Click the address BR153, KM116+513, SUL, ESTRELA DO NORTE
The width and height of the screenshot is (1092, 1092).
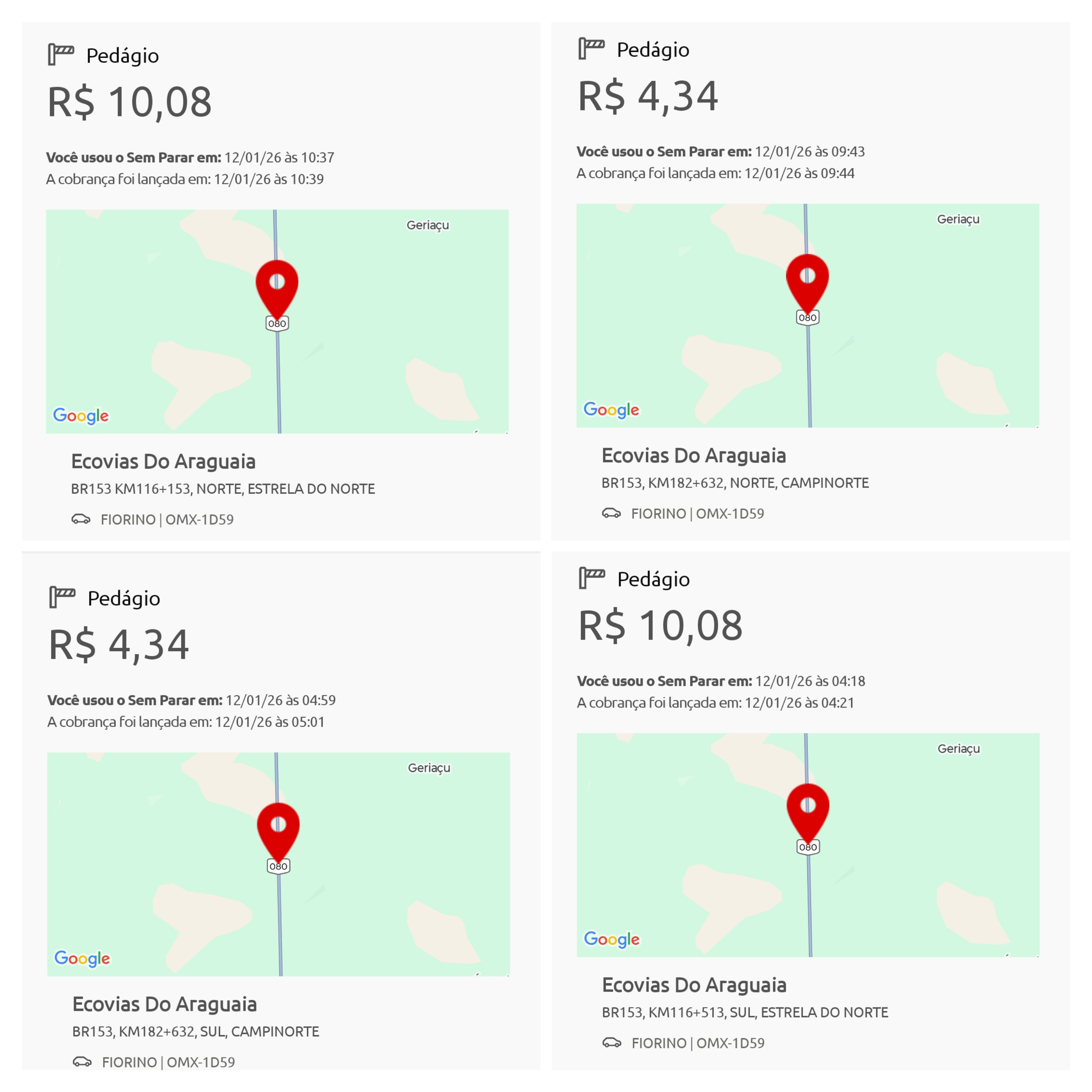coord(745,1012)
